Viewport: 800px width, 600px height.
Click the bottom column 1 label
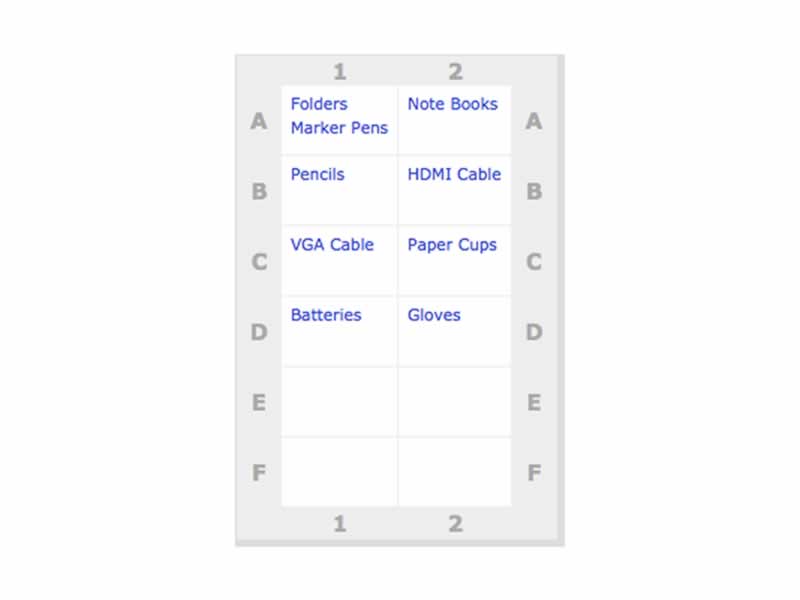340,524
